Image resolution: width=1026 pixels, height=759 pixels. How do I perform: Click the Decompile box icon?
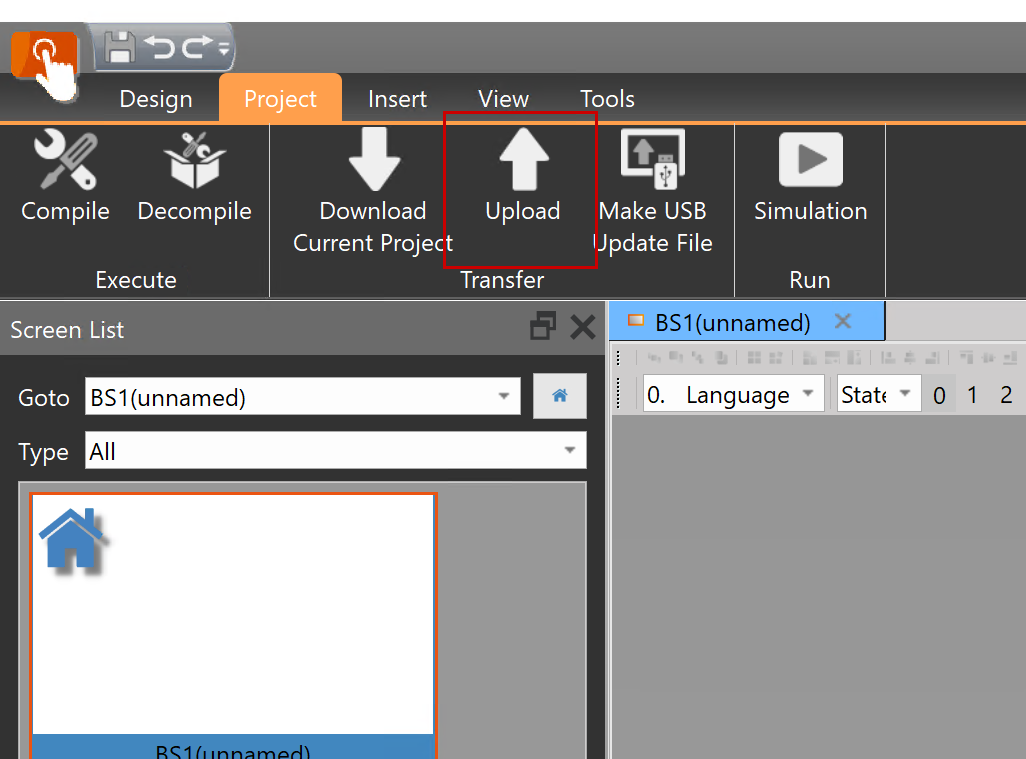point(194,160)
